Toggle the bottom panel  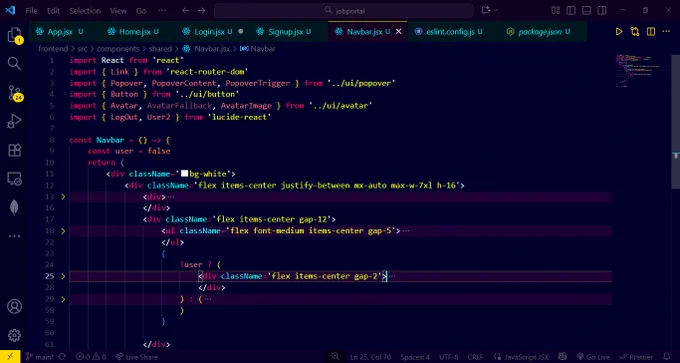[x=586, y=10]
